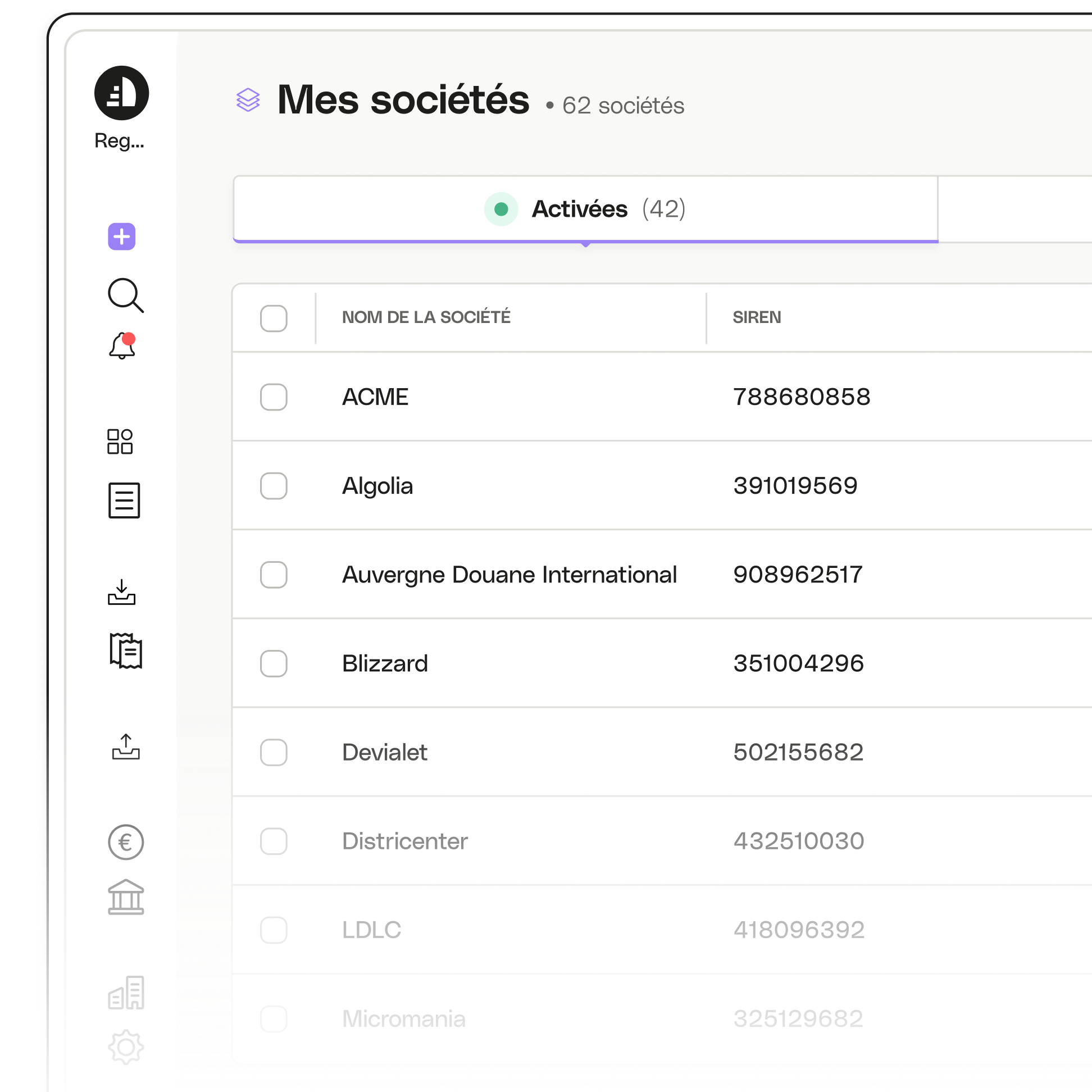This screenshot has width=1092, height=1092.
Task: Click SIREN 391019569
Action: coord(795,486)
